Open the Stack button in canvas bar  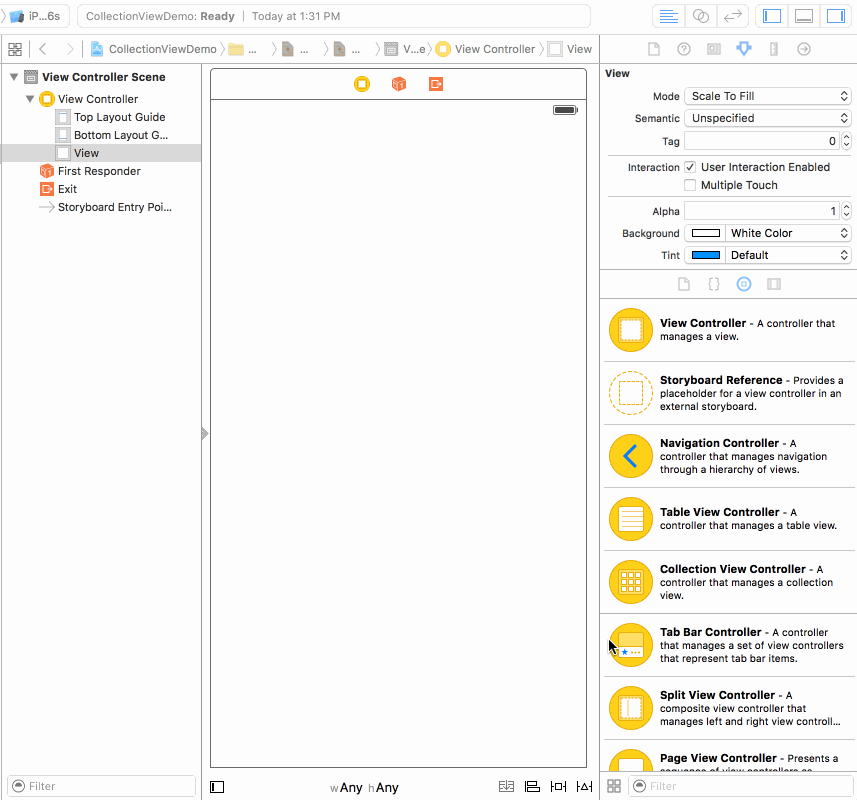point(506,786)
